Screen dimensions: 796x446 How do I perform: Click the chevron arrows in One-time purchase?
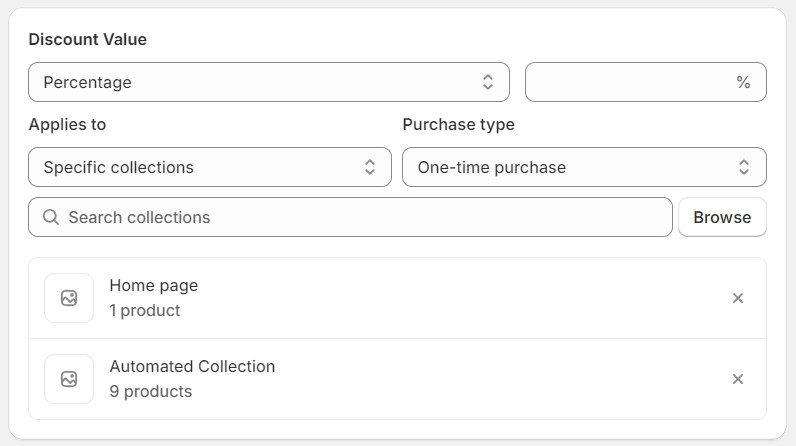click(x=744, y=167)
